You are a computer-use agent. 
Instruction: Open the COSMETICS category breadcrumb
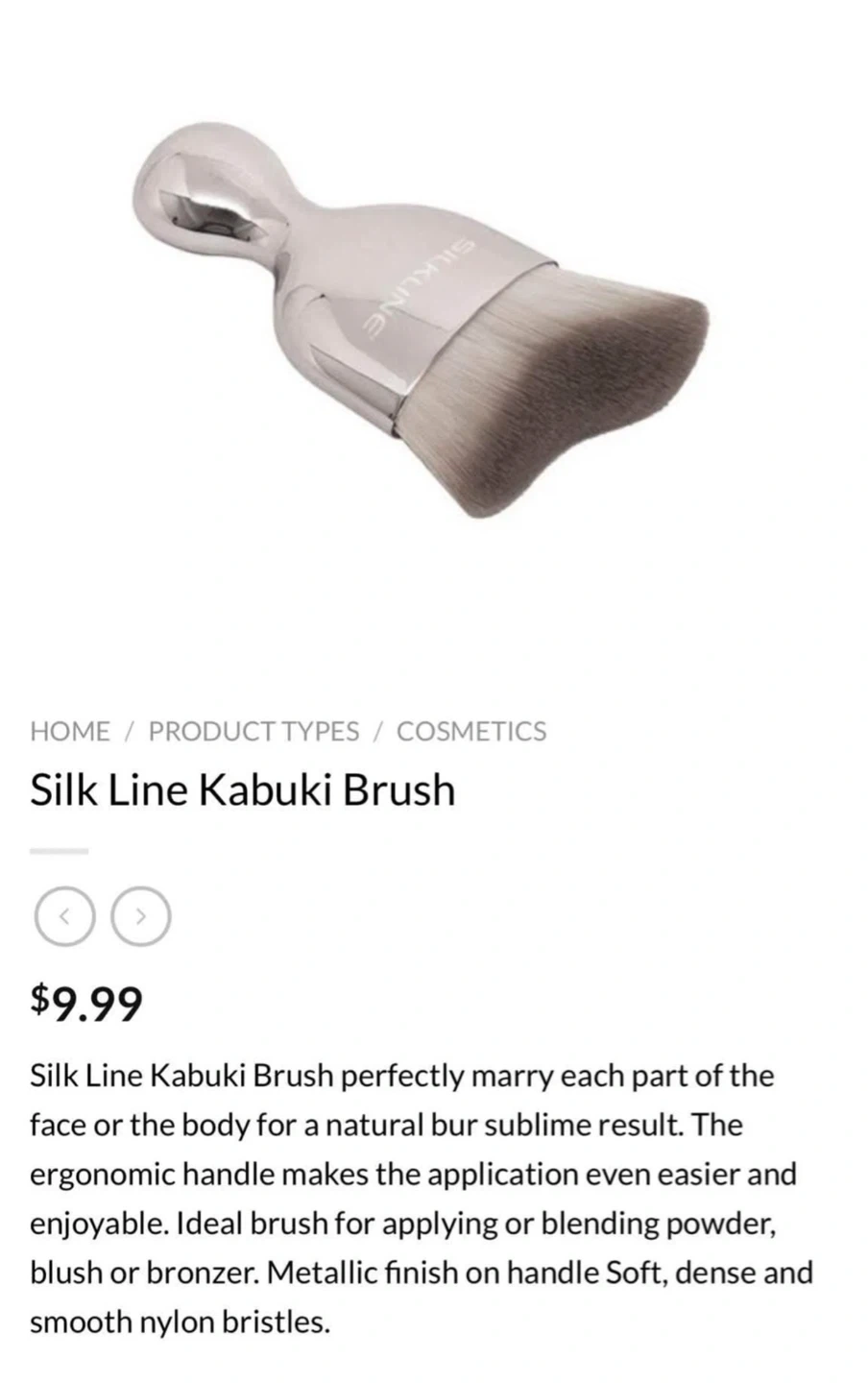[470, 731]
